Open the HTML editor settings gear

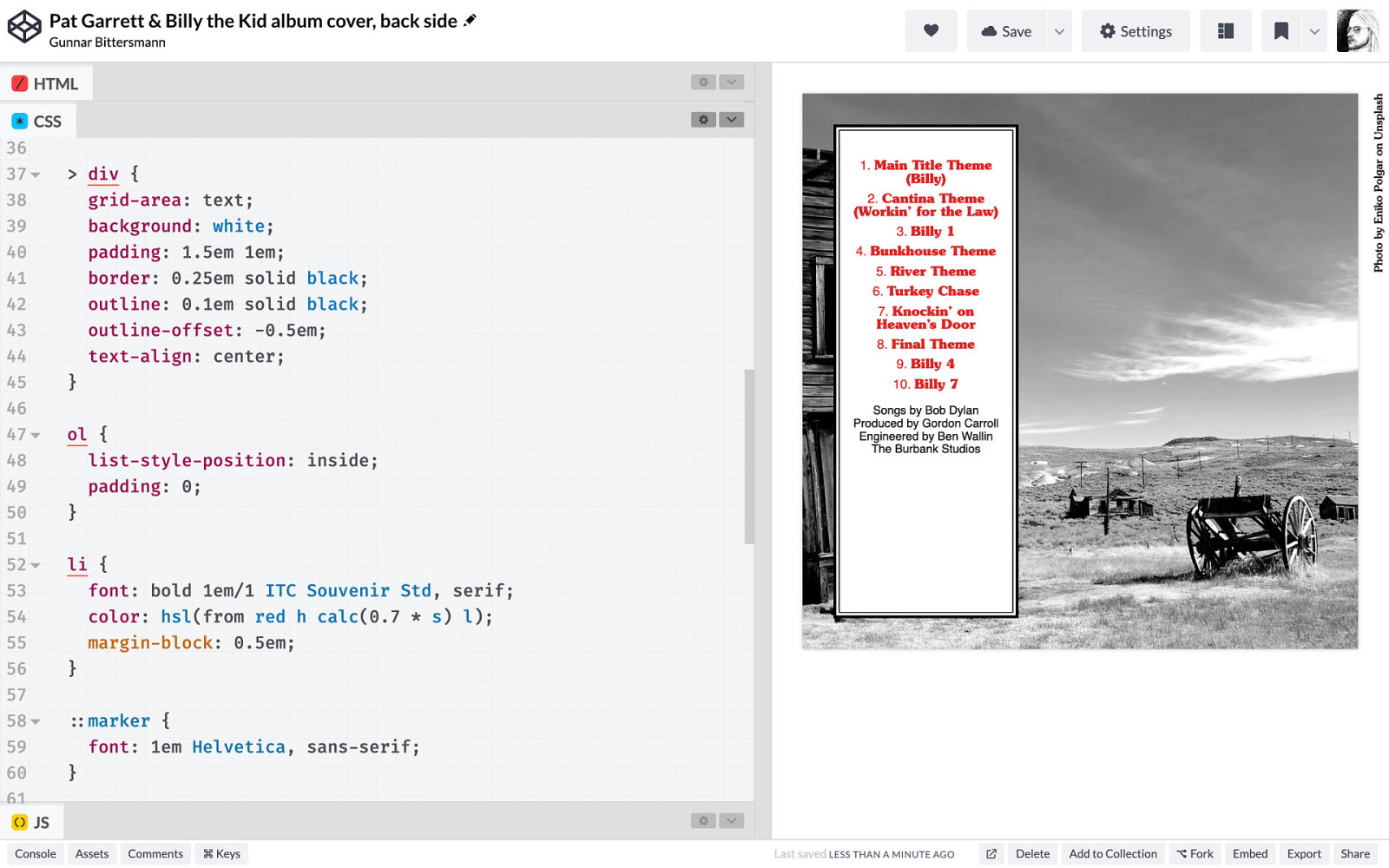(x=703, y=82)
